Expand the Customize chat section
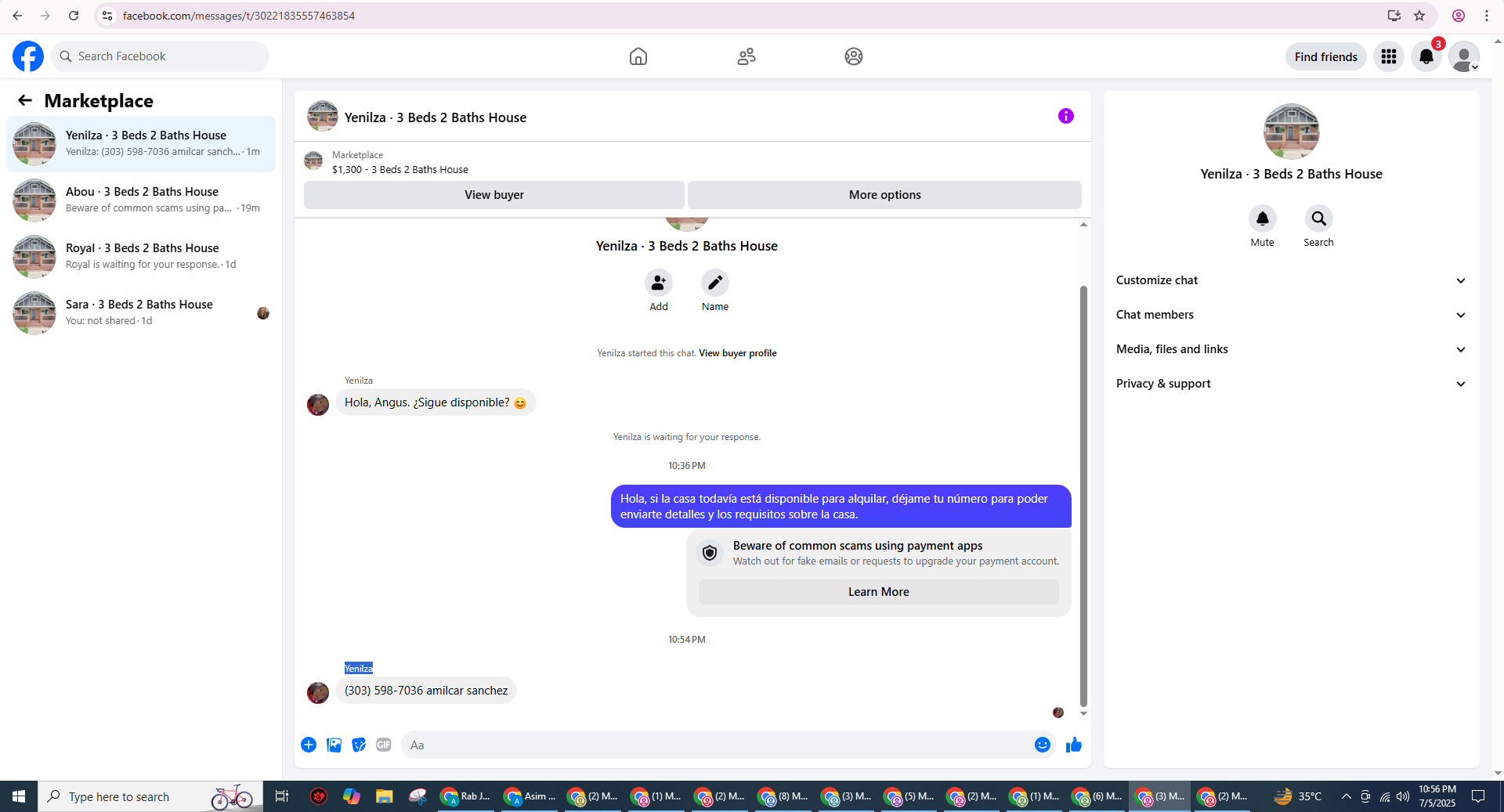 tap(1291, 280)
